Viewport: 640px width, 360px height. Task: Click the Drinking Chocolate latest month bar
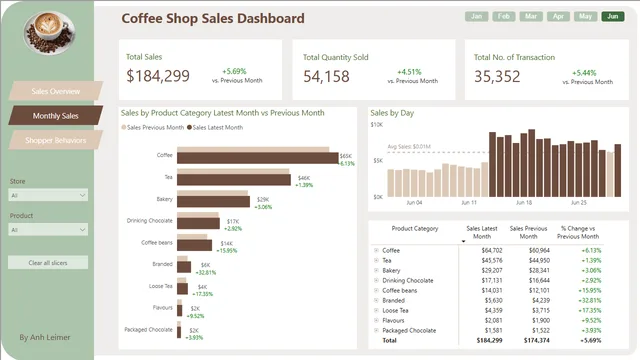click(x=198, y=223)
